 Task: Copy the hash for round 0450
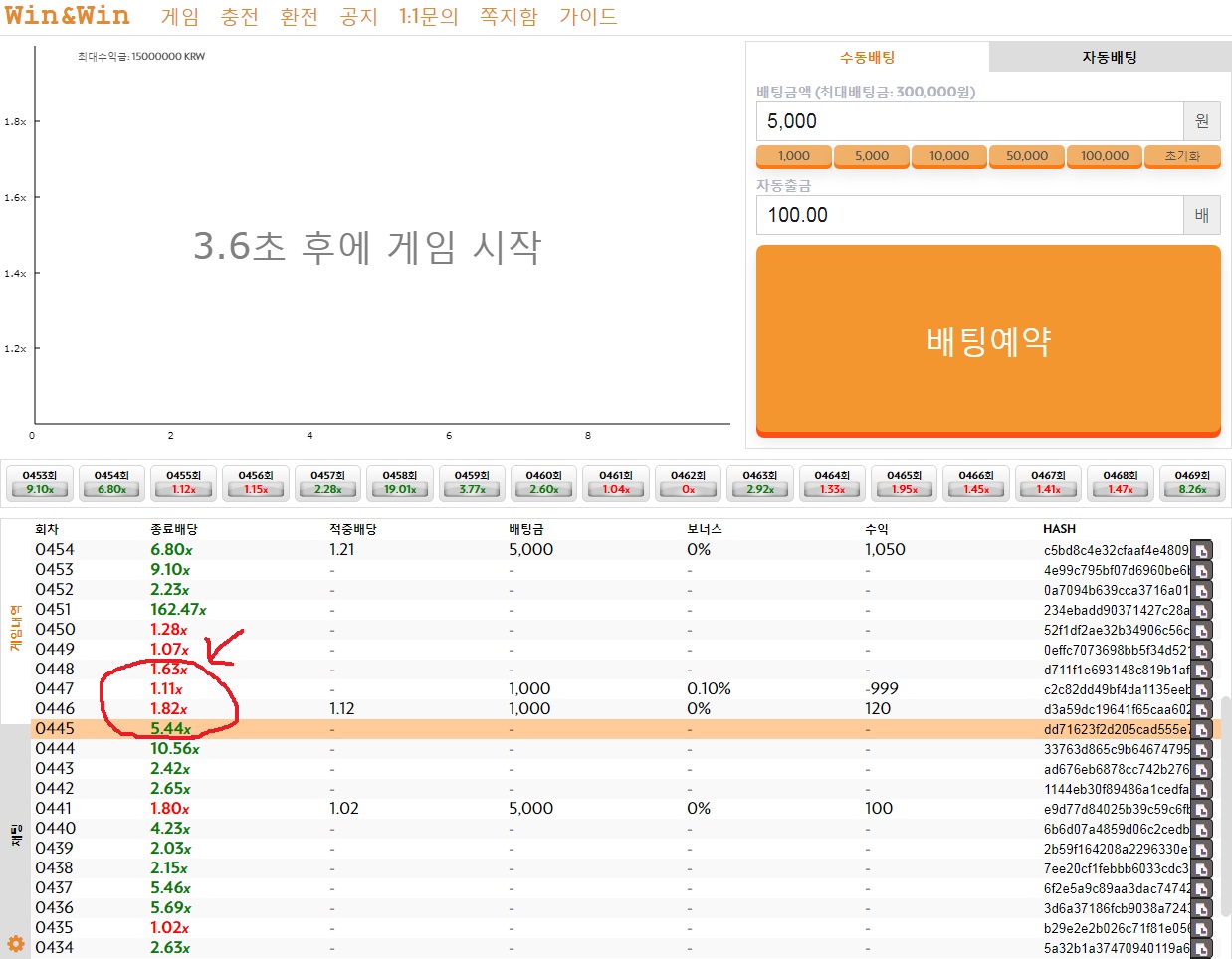(1201, 631)
